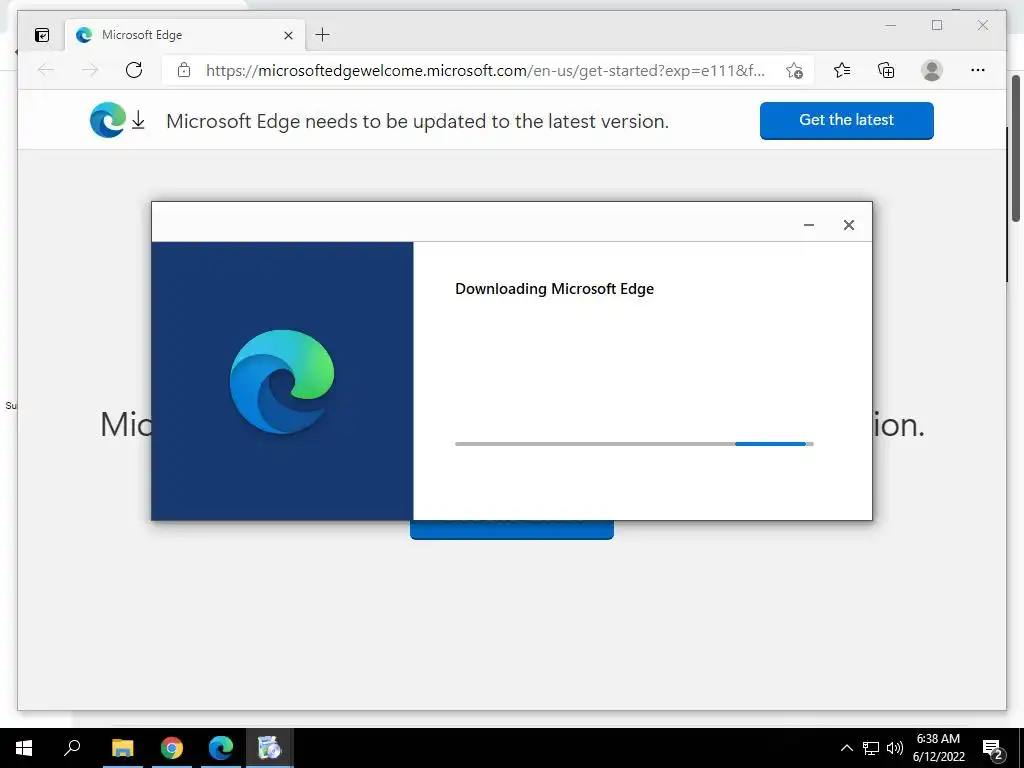Open the user profile menu
The width and height of the screenshot is (1024, 768).
tap(932, 70)
